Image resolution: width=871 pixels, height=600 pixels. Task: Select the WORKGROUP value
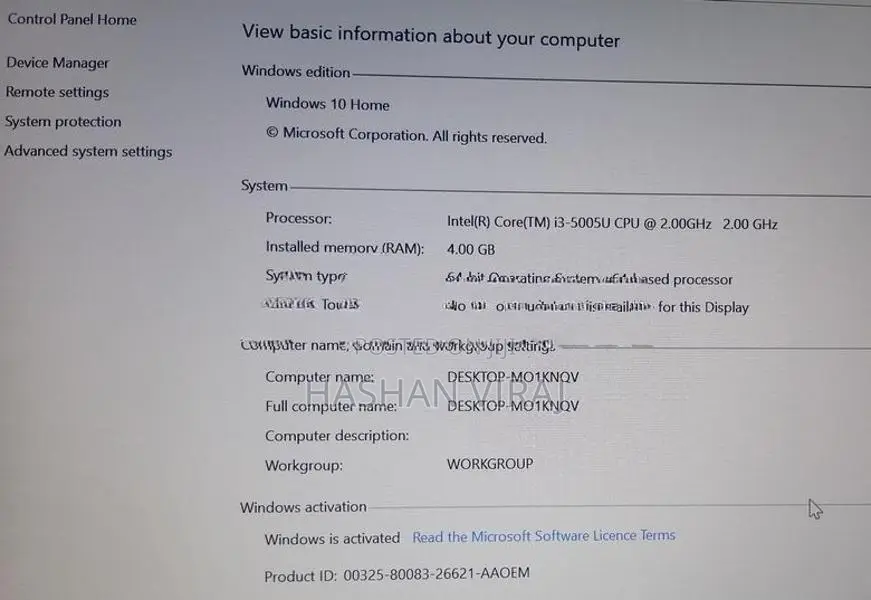[490, 464]
